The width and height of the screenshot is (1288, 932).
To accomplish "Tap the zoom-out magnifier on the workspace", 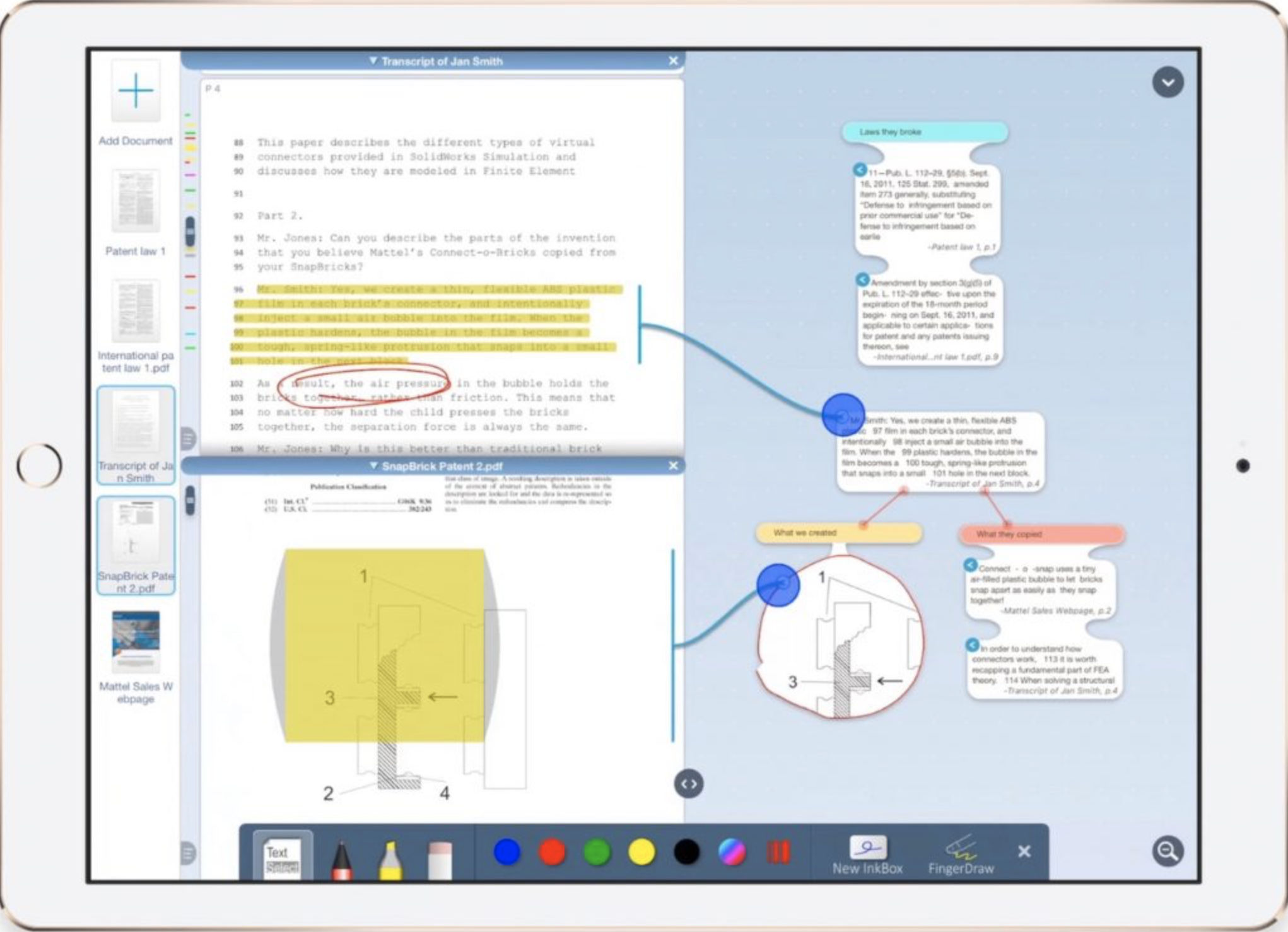I will tap(1168, 851).
